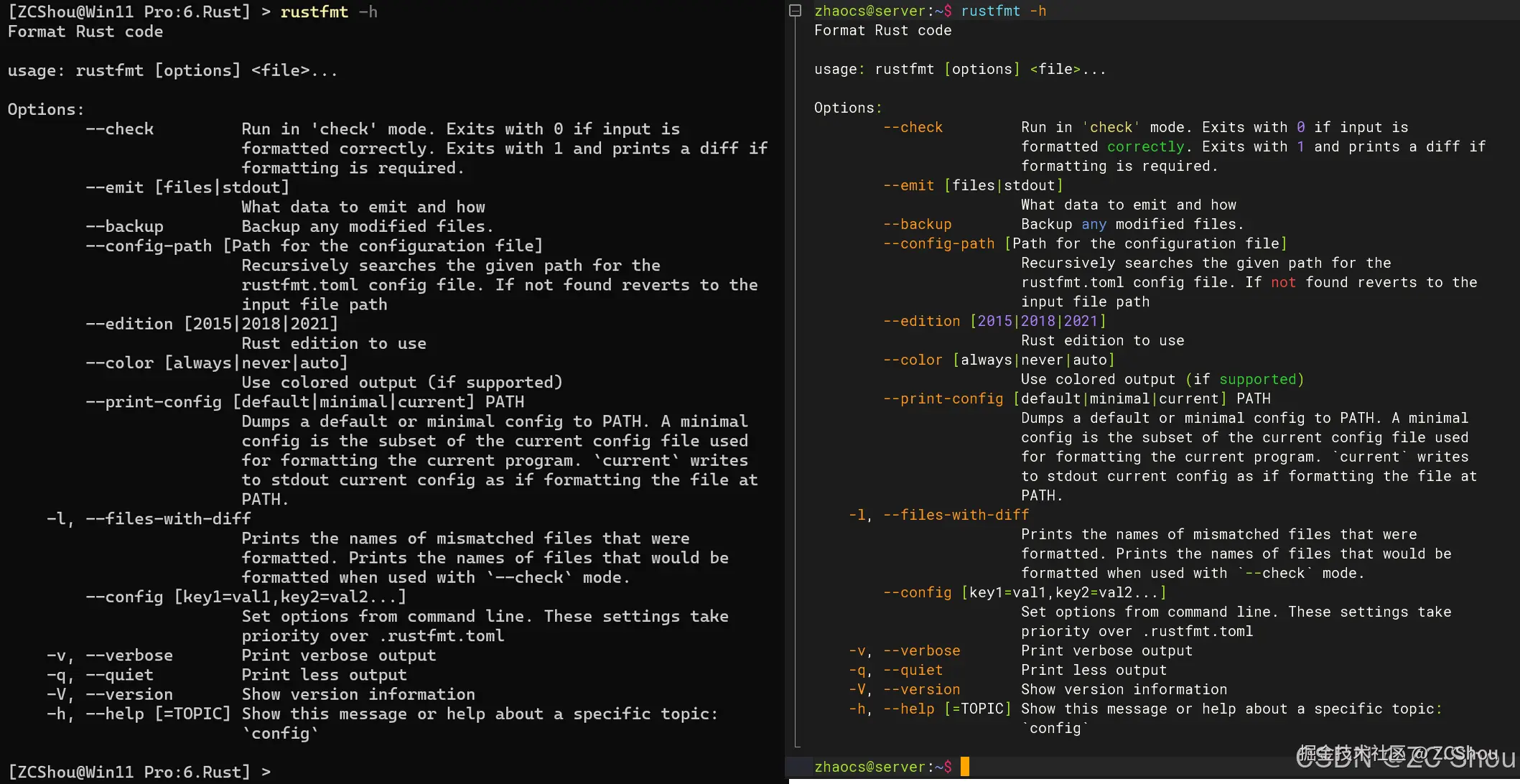Click the orange '--verbose' option in right terminal
The height and width of the screenshot is (784, 1520).
pyautogui.click(x=921, y=650)
